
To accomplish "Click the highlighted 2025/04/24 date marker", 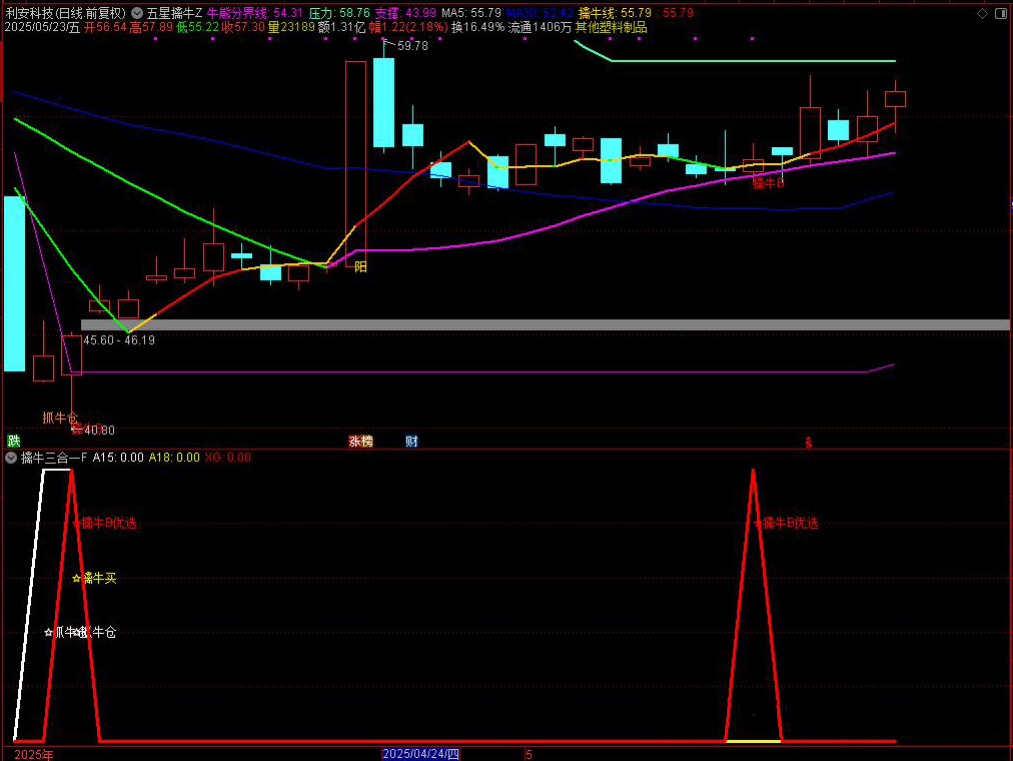I will pos(421,754).
